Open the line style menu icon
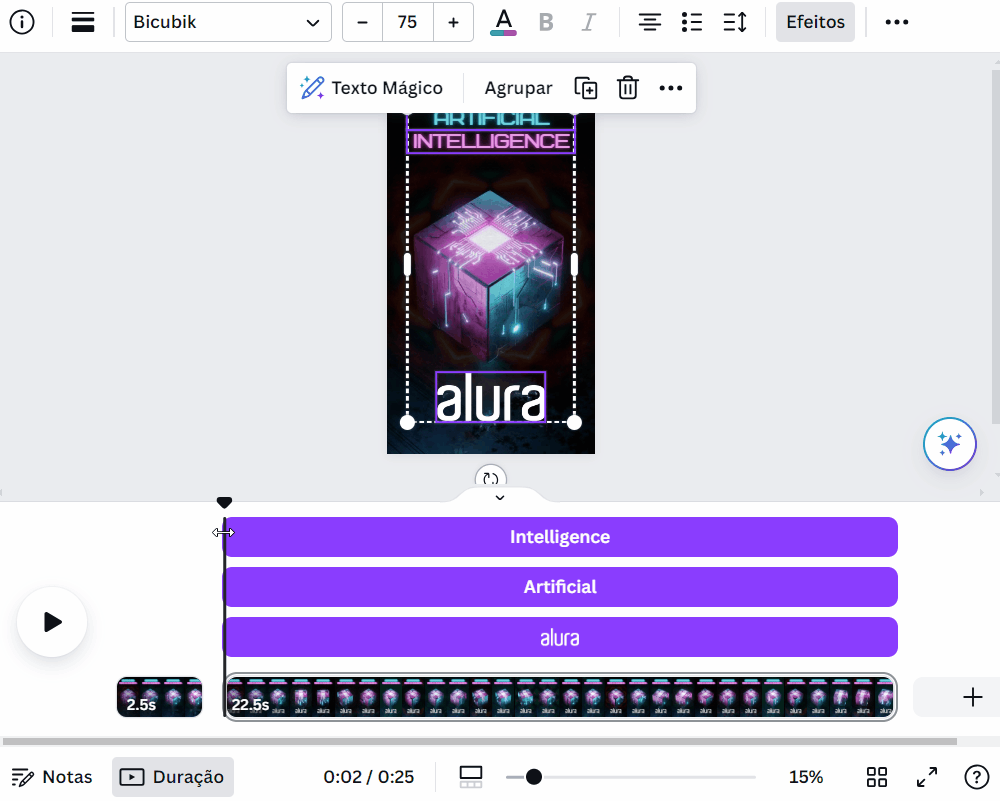 tap(83, 22)
